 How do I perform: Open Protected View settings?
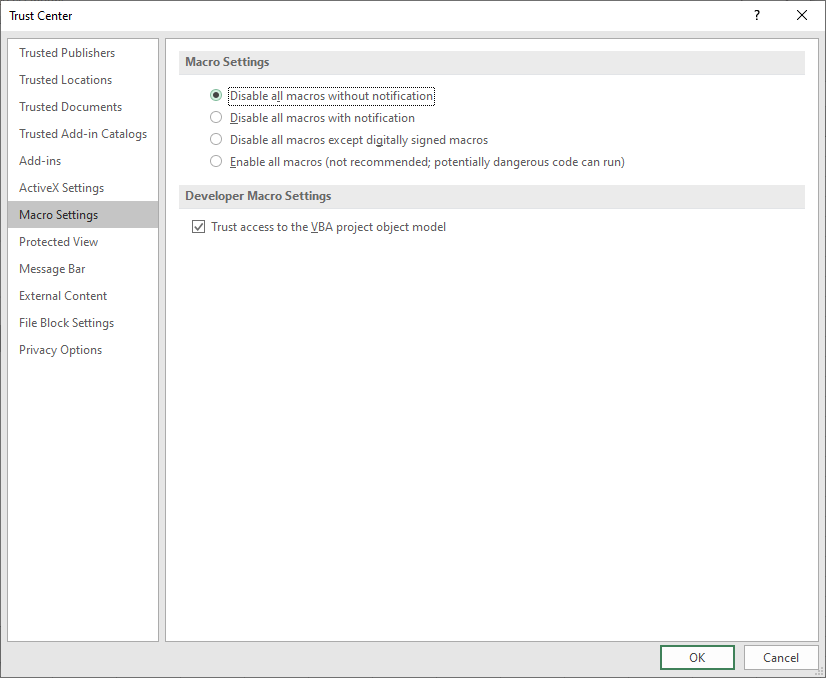(x=58, y=241)
